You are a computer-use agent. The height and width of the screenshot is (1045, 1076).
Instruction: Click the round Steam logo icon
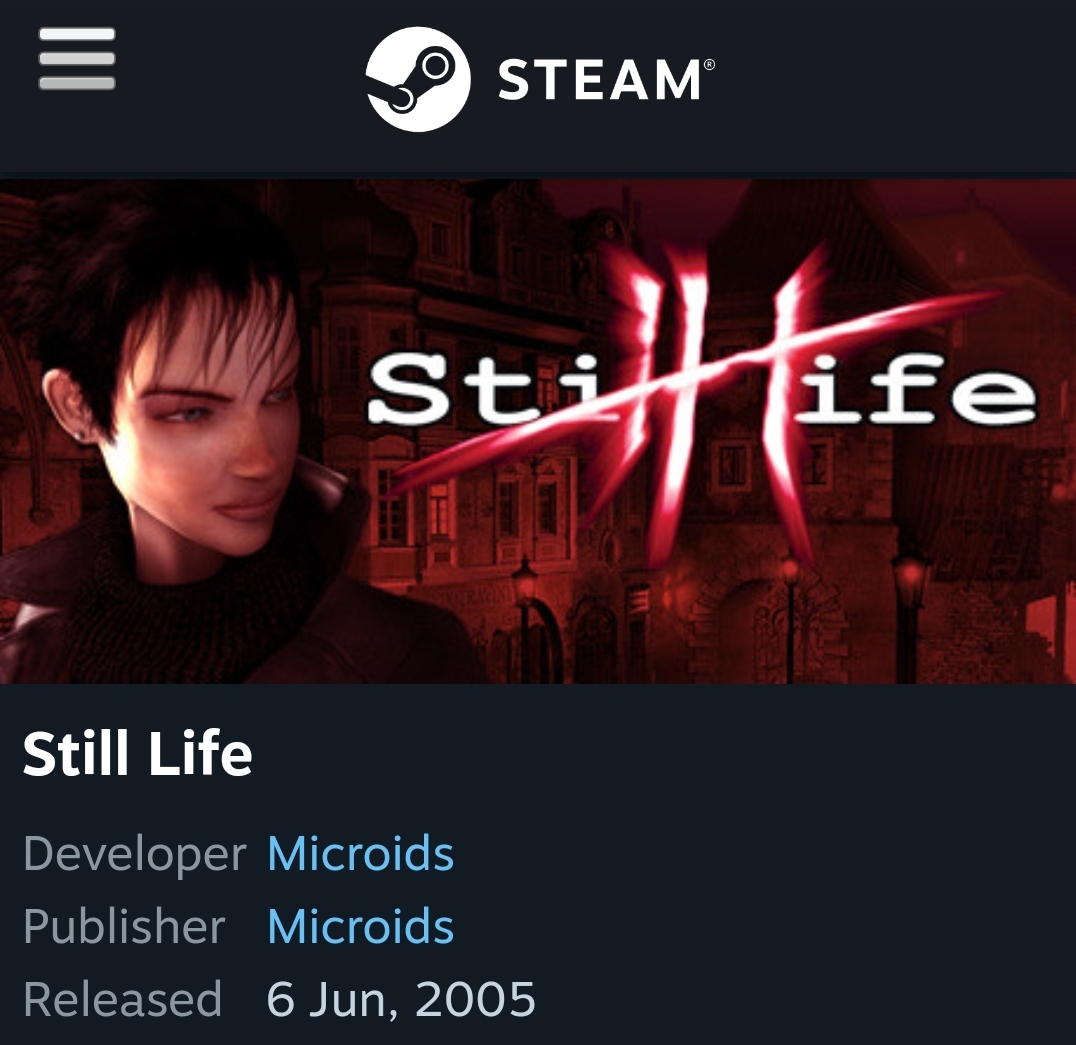click(418, 80)
